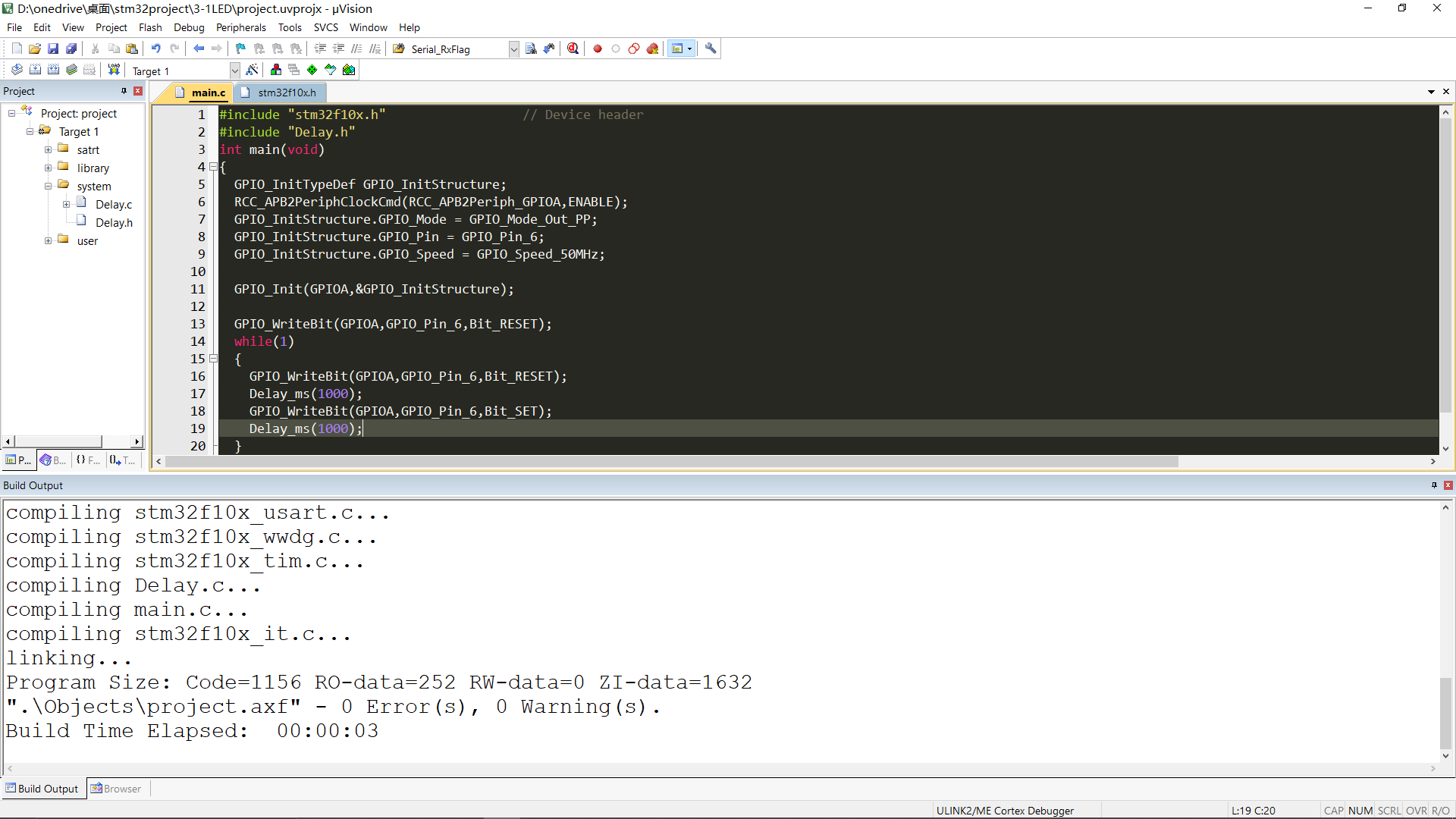Click the Manage Run-Time Environment green diamond icon
The width and height of the screenshot is (1456, 819).
pyautogui.click(x=312, y=70)
